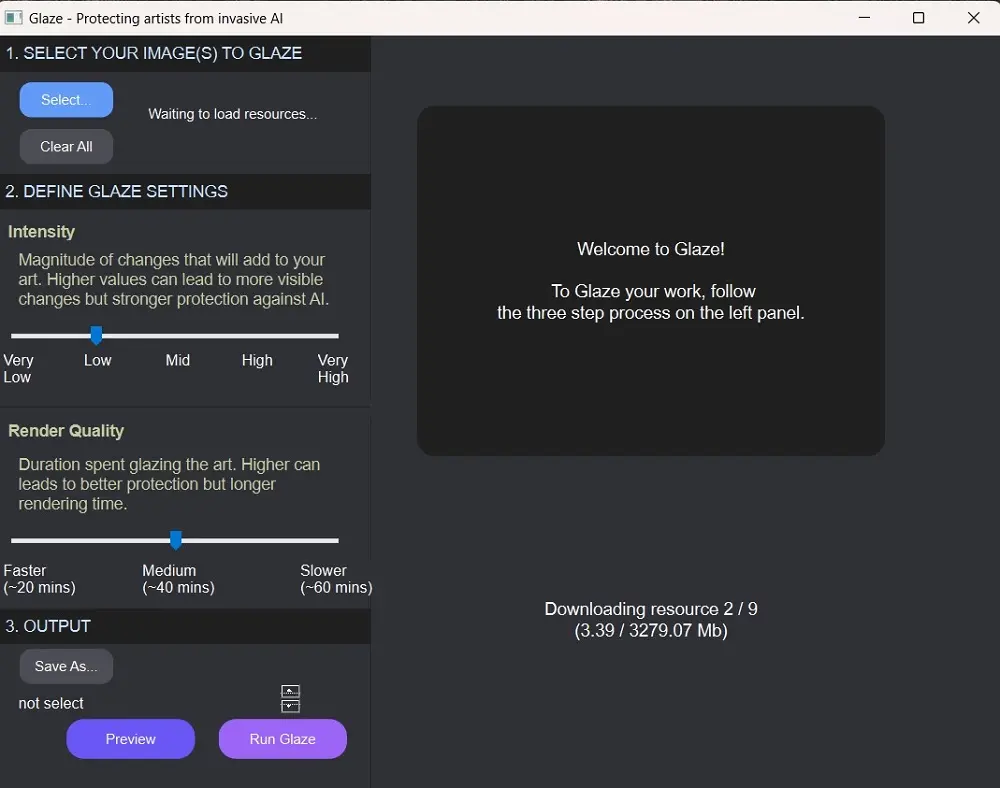Viewport: 1000px width, 788px height.
Task: Close the Glaze window
Action: (x=973, y=18)
